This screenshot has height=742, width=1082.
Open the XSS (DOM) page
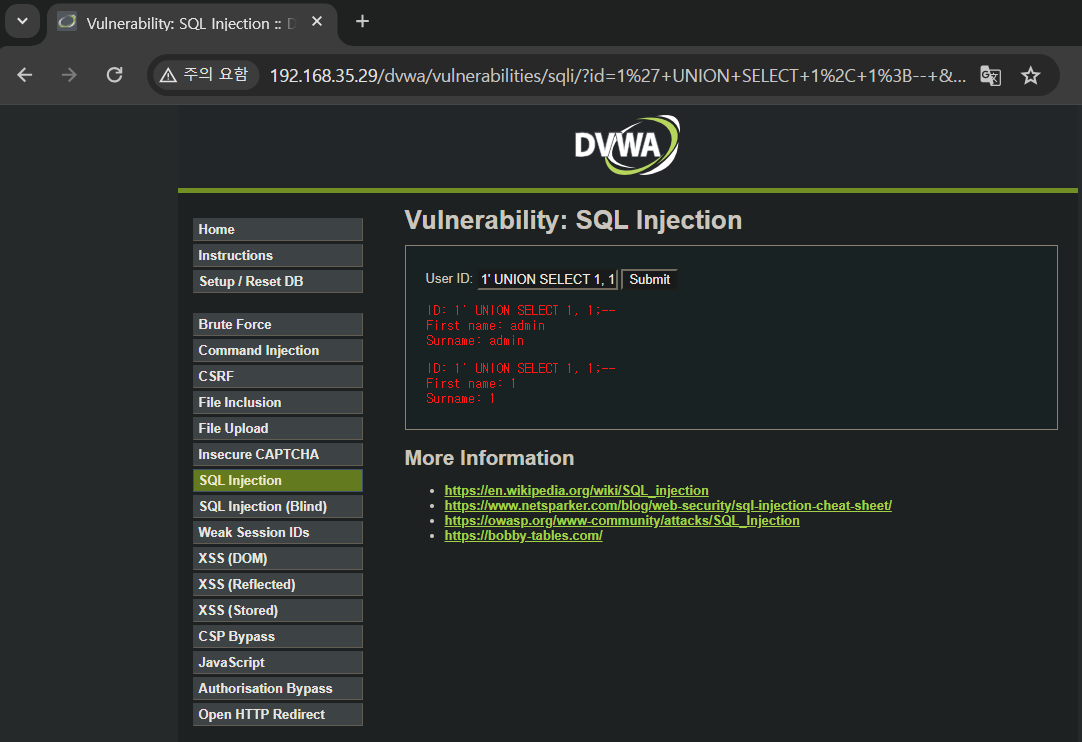click(278, 558)
